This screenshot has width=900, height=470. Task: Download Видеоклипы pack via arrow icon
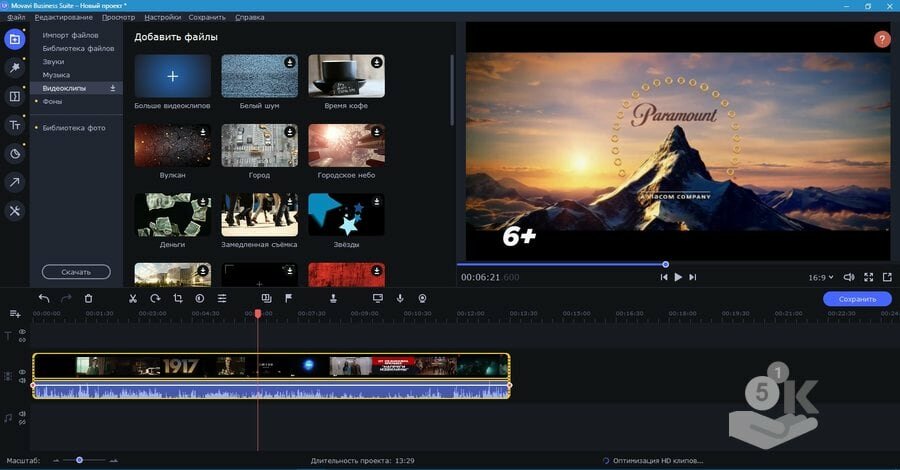[x=112, y=88]
